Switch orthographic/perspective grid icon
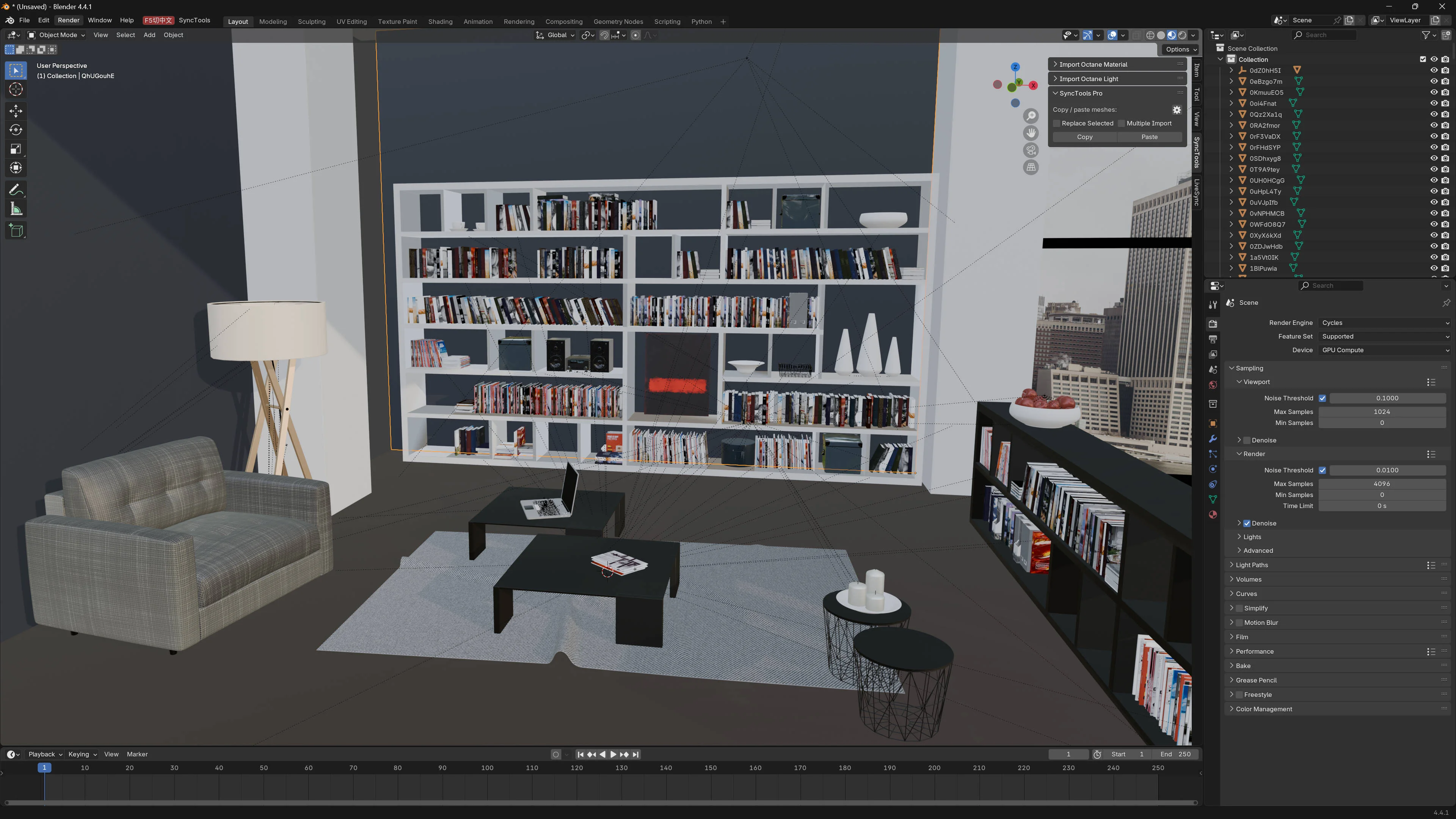This screenshot has width=1456, height=819. point(1031,167)
